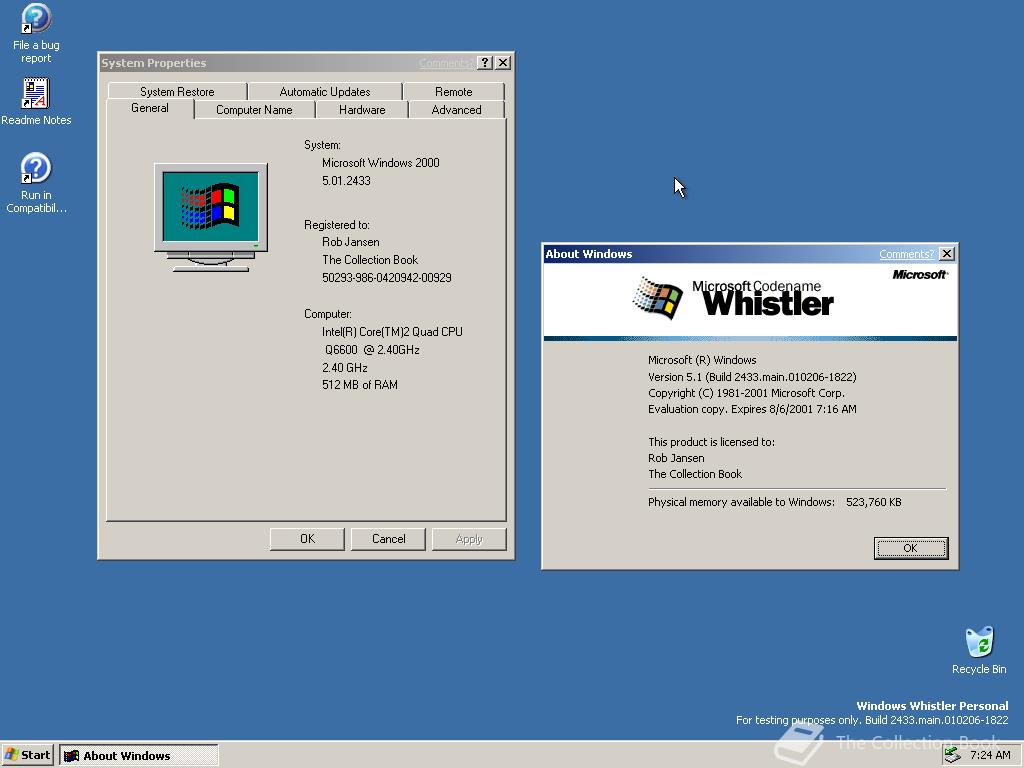Switch to the Hardware tab

[362, 110]
